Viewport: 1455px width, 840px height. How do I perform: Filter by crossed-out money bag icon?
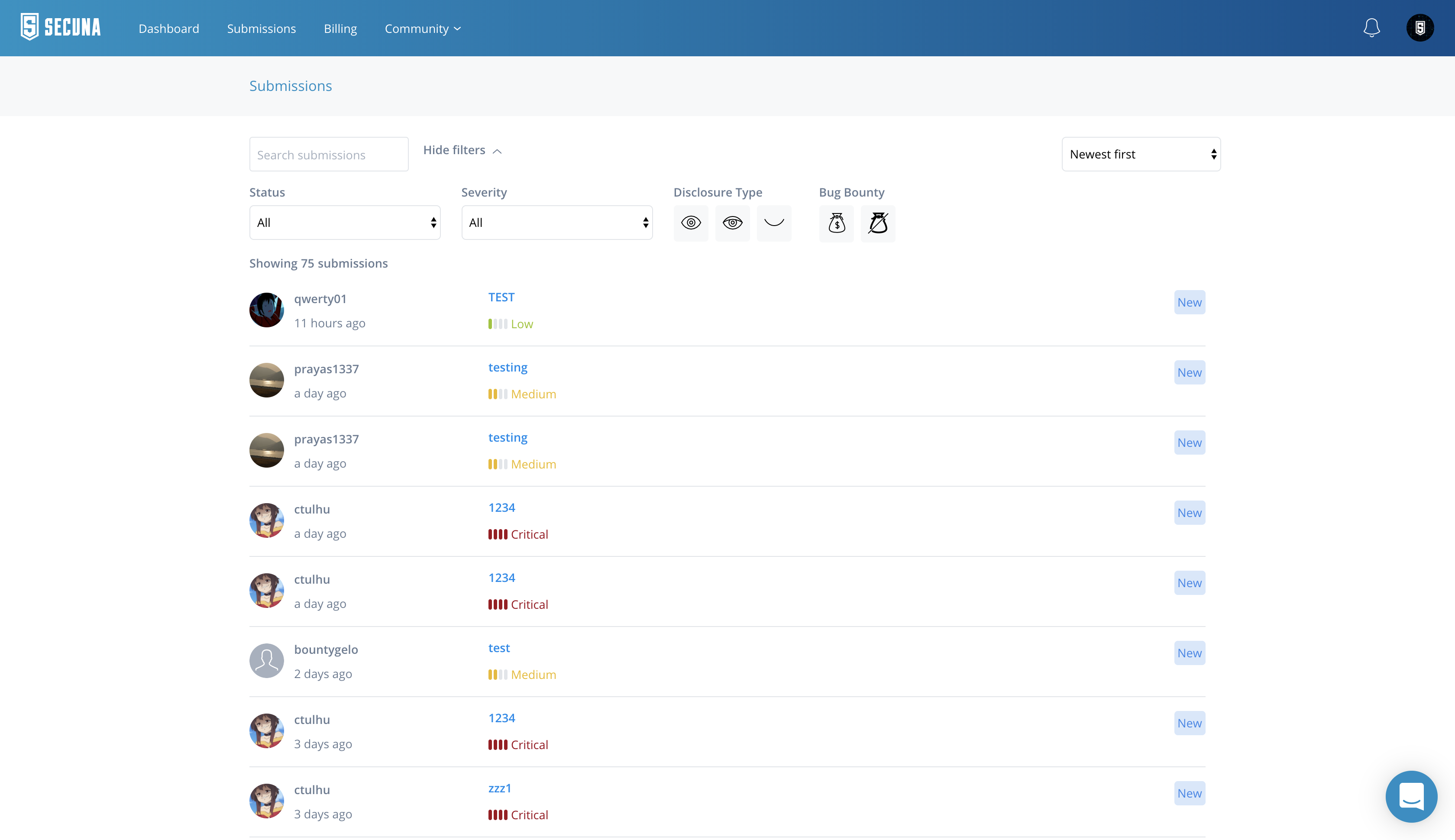pos(877,223)
